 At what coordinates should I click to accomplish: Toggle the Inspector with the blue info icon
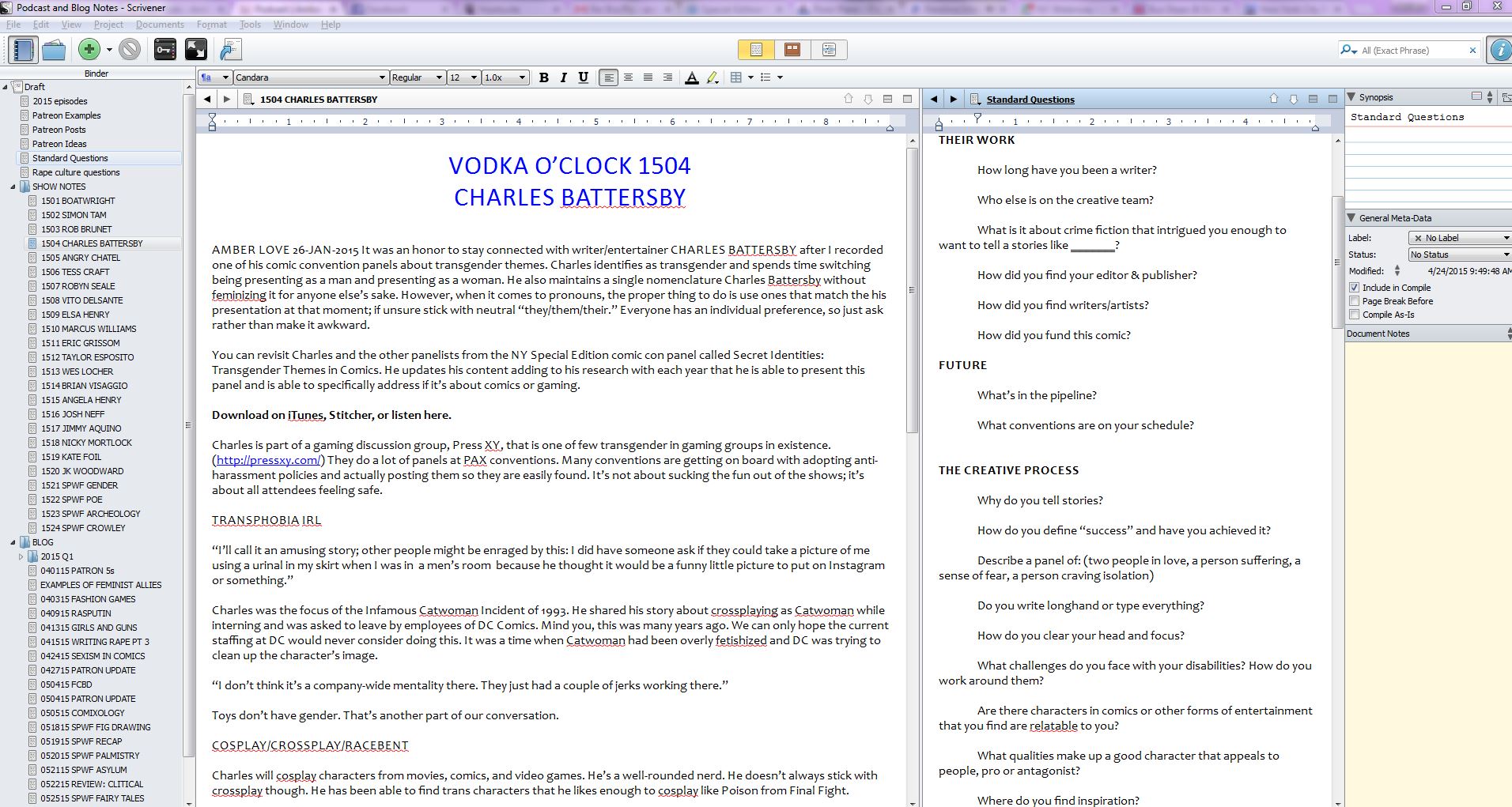coord(1499,50)
